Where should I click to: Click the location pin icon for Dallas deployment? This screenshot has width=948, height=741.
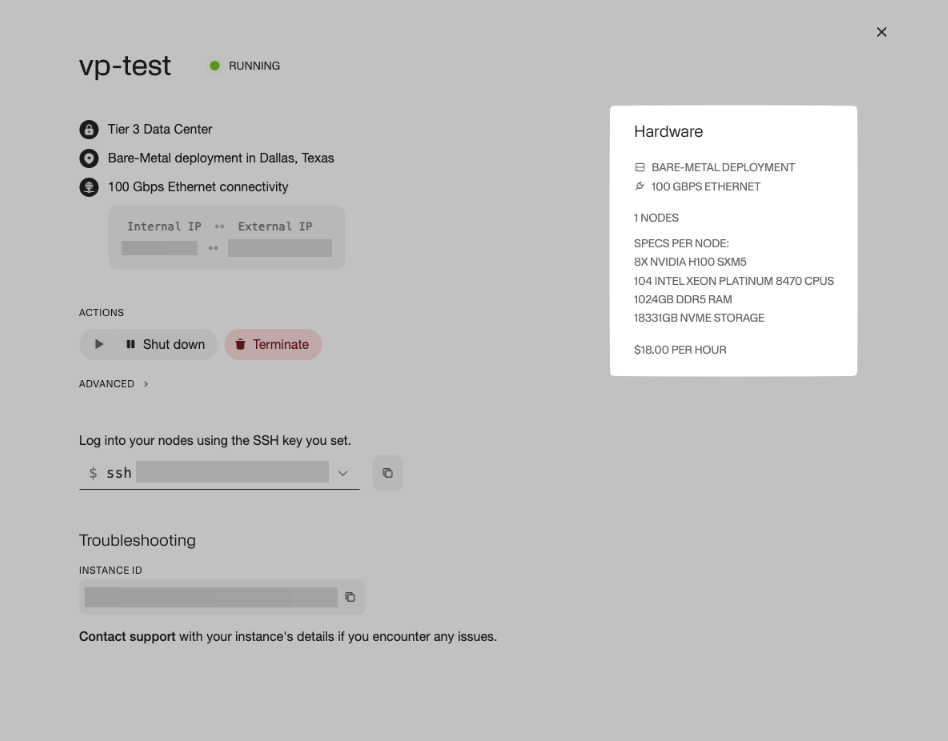pos(89,158)
